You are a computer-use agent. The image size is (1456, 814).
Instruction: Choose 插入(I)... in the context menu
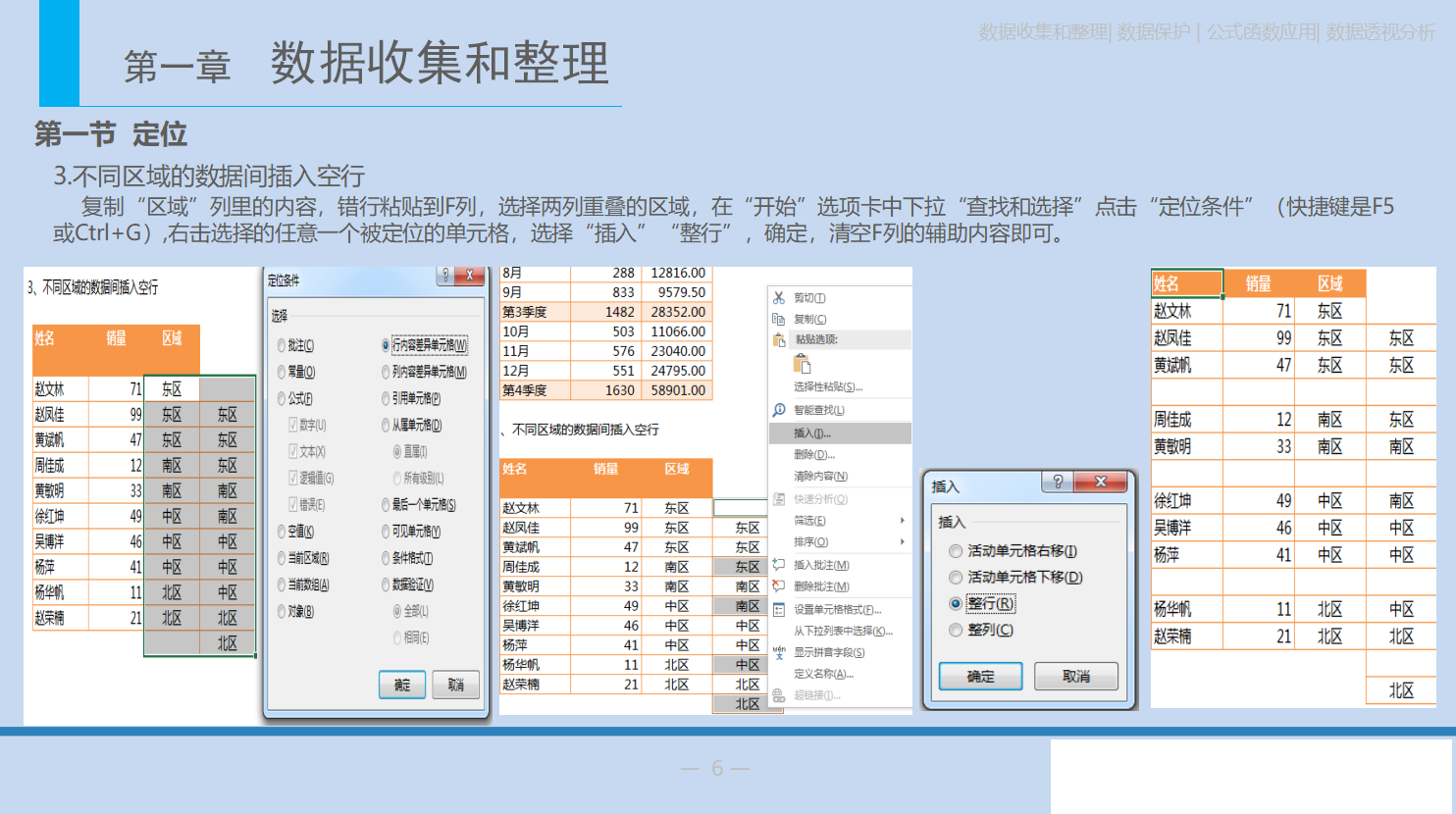(x=841, y=433)
